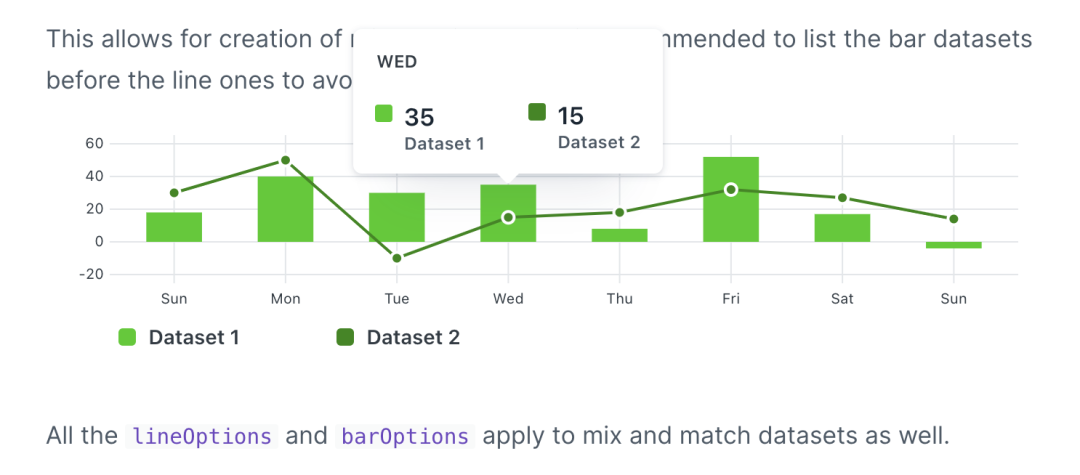
Task: Click the negative last Sunday bar
Action: [x=953, y=245]
